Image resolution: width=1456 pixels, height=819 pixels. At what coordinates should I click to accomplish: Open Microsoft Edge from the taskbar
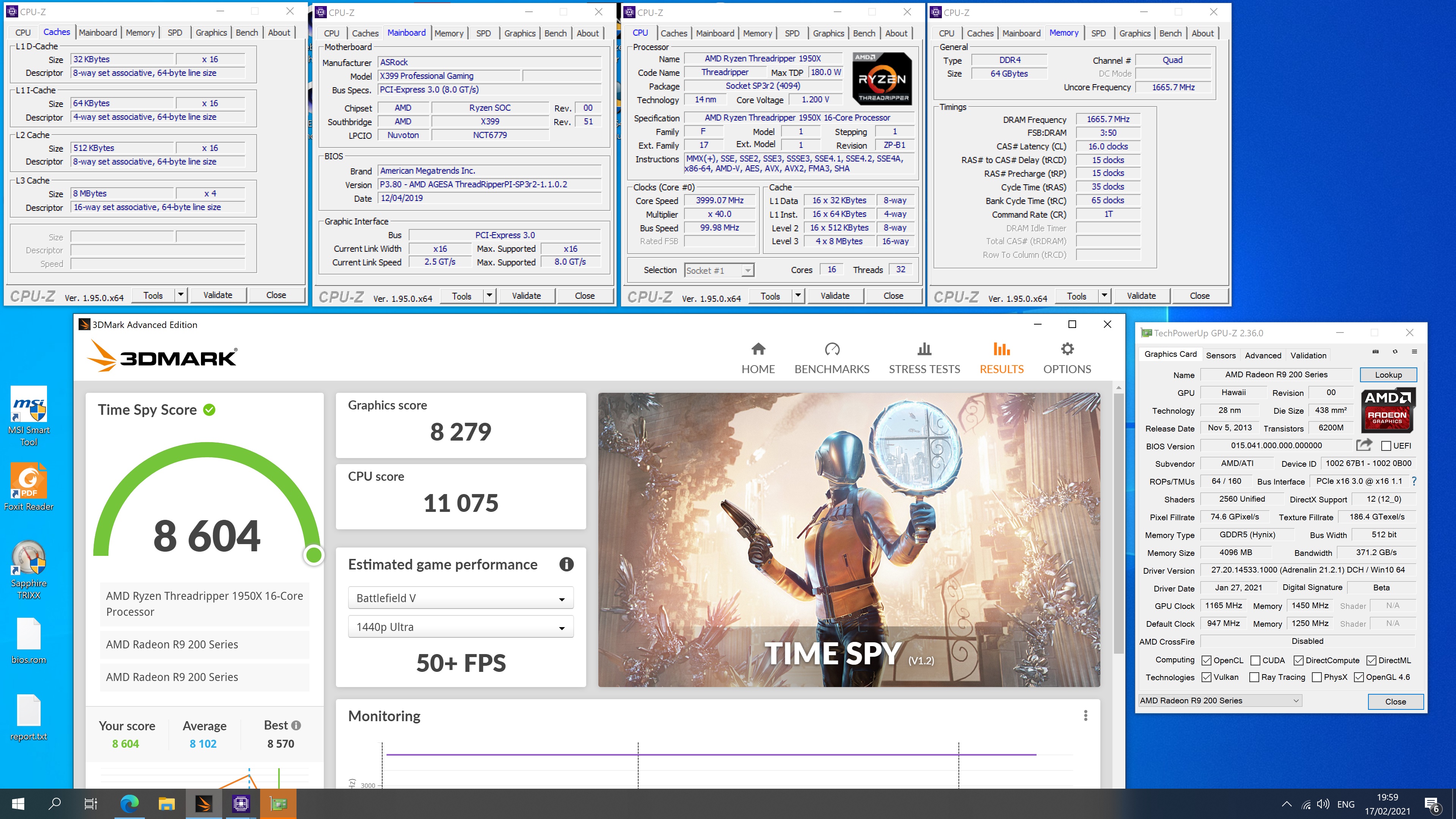[x=129, y=804]
